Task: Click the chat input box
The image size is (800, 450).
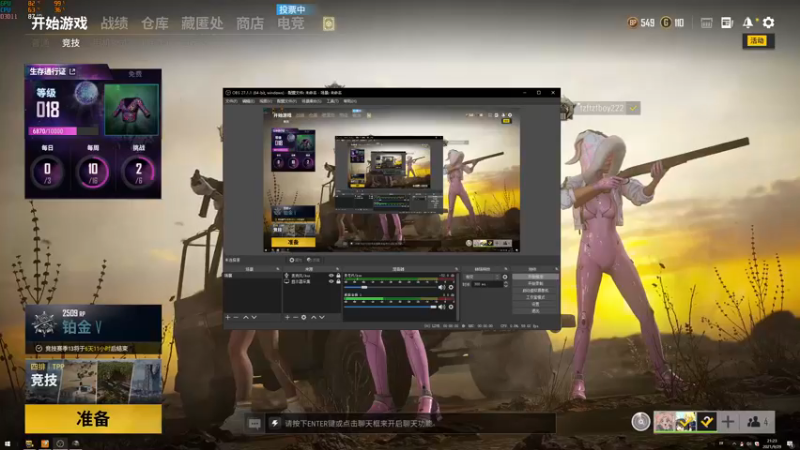Action: [x=410, y=423]
